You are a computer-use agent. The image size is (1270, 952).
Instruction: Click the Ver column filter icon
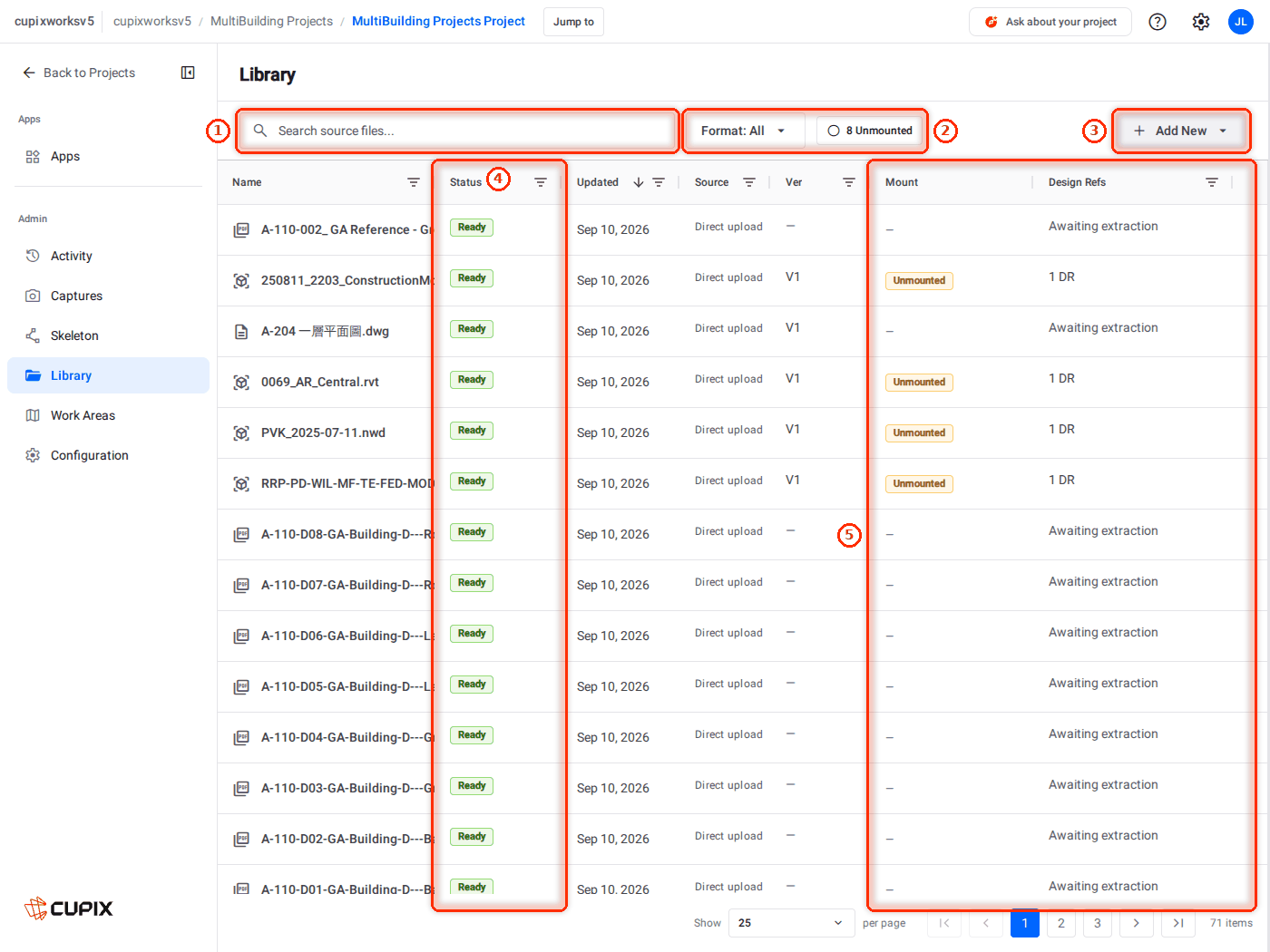pos(849,182)
